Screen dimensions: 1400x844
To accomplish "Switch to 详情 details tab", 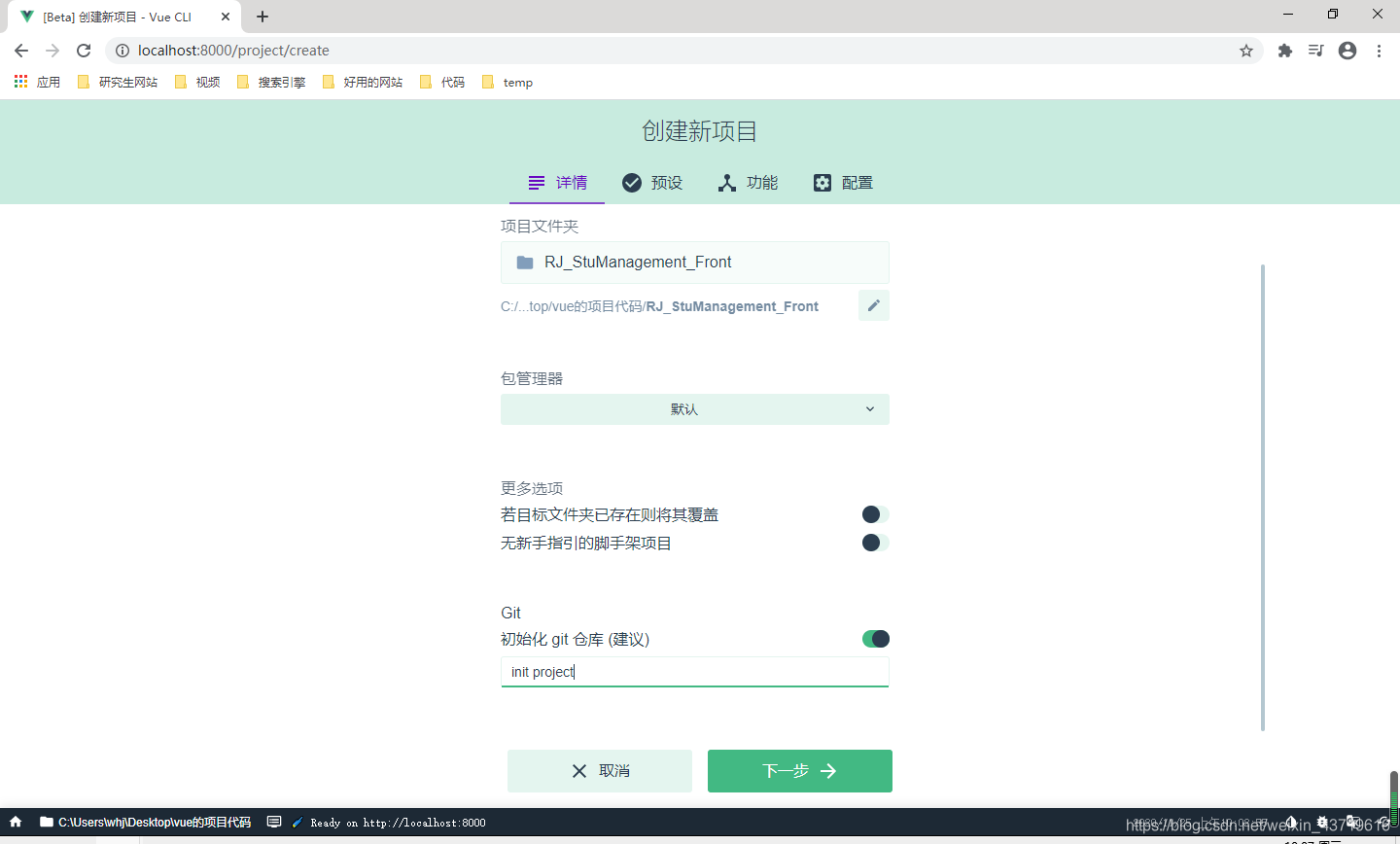I will click(x=557, y=183).
